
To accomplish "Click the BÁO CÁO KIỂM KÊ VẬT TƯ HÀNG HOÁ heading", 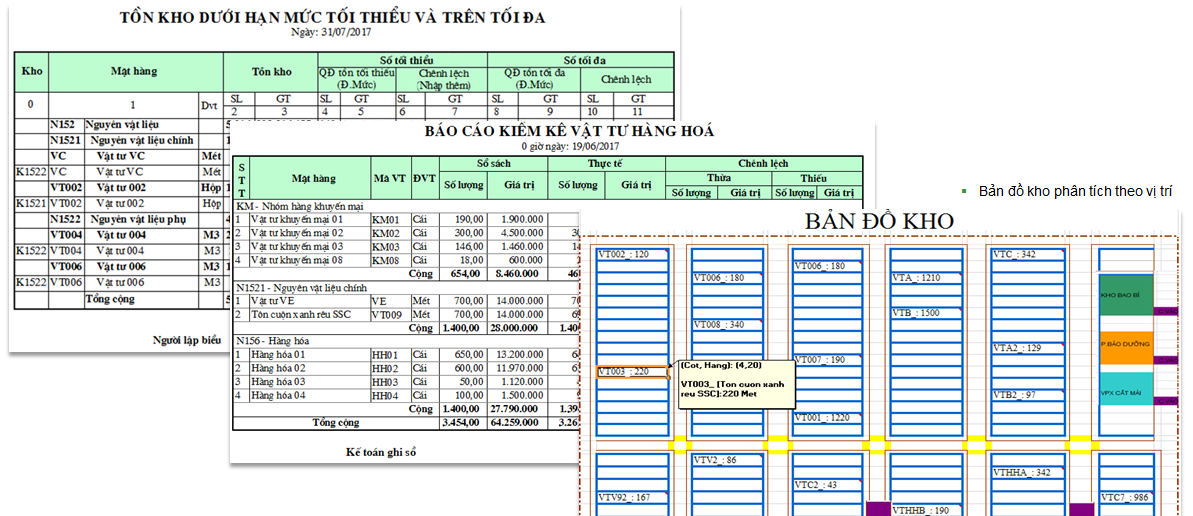I will click(x=571, y=131).
